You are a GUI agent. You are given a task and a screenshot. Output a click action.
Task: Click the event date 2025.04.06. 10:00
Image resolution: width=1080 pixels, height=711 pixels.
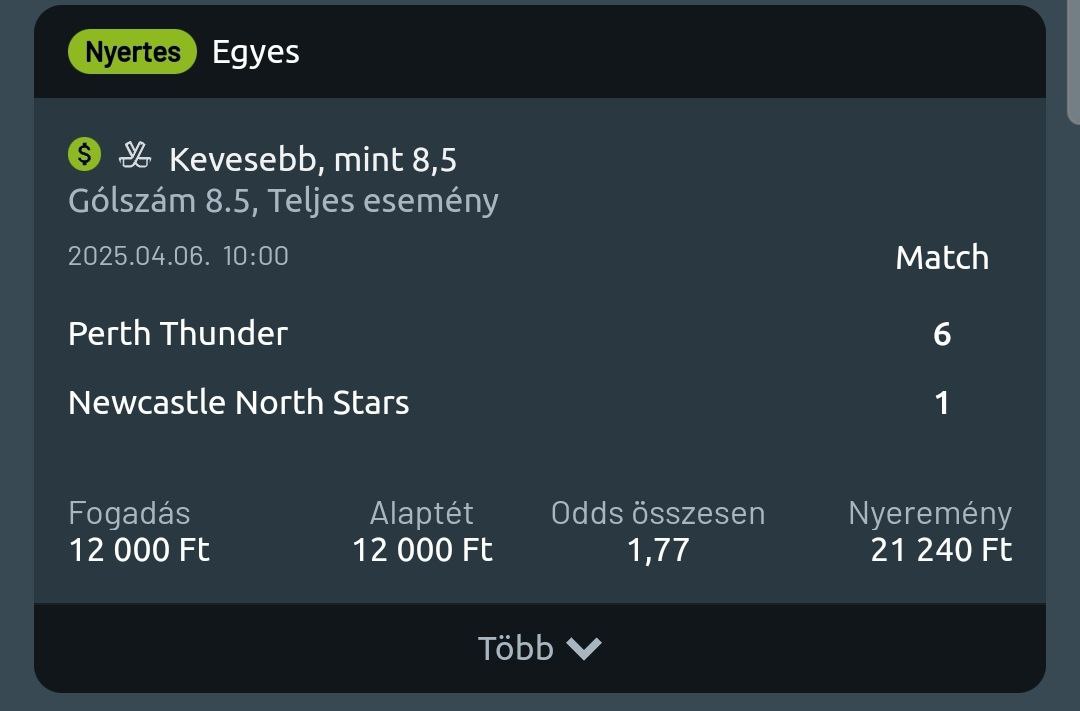coord(178,256)
